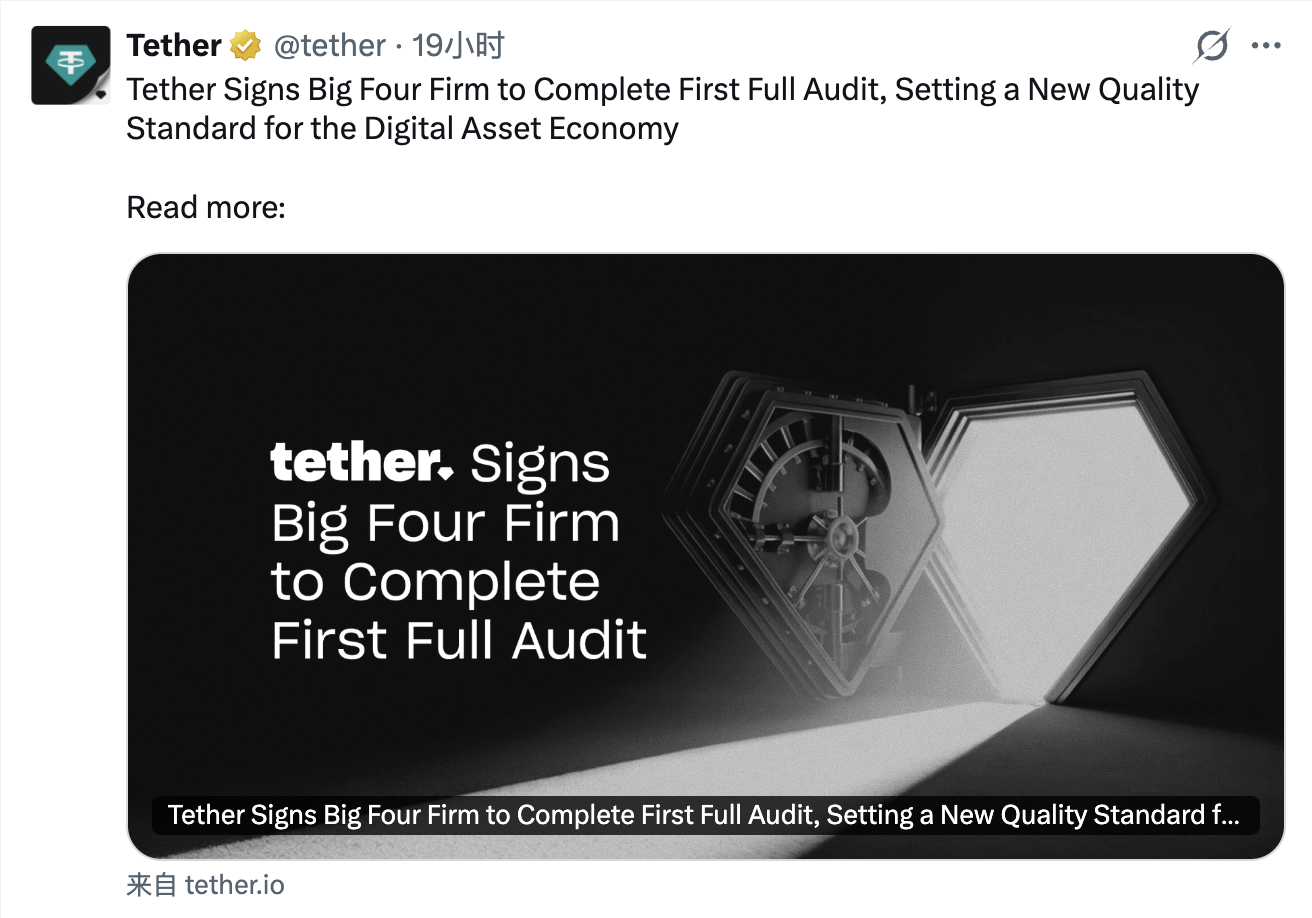Click the Tether display name
The image size is (1312, 918).
click(x=174, y=46)
